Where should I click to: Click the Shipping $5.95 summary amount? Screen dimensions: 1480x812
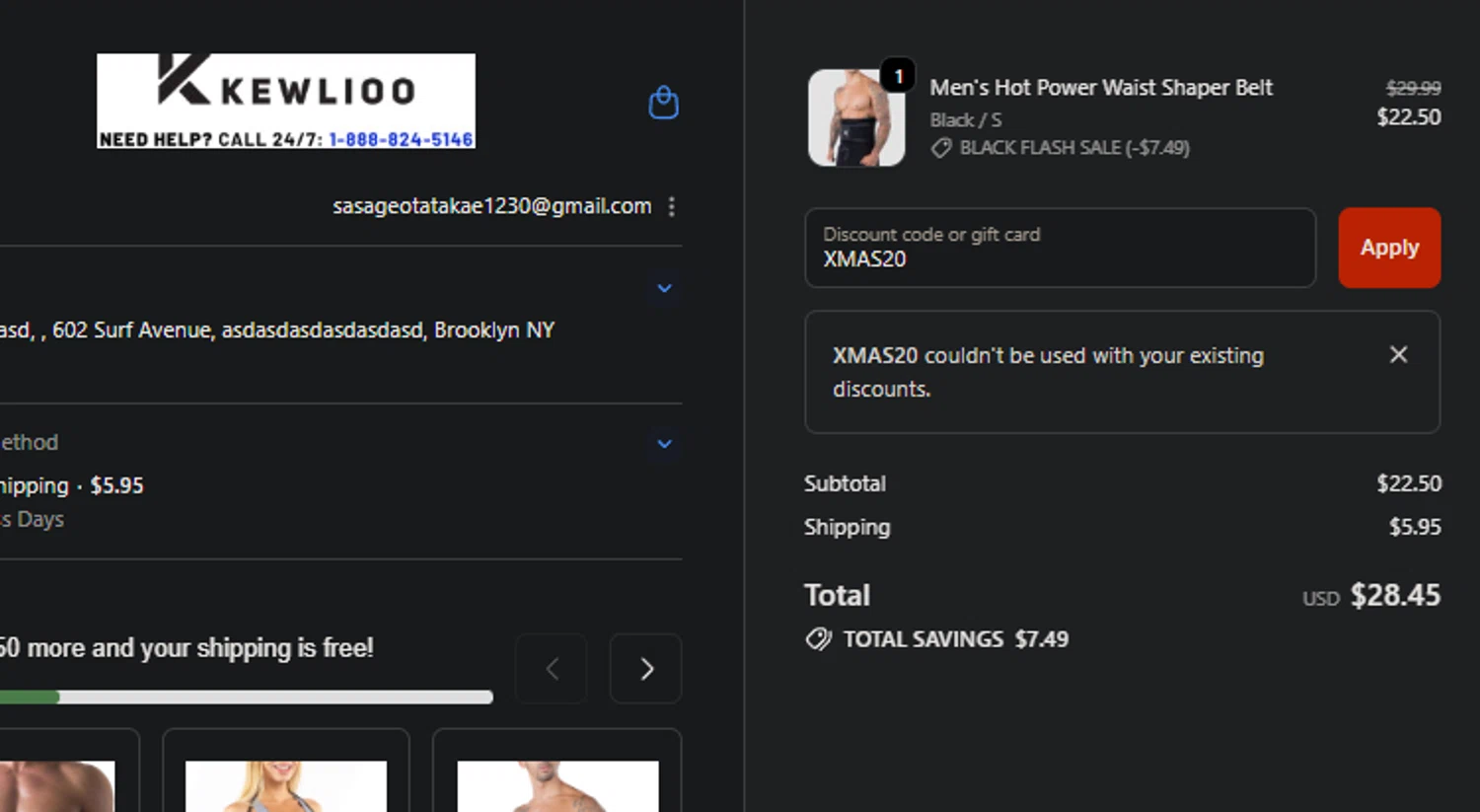point(1415,527)
